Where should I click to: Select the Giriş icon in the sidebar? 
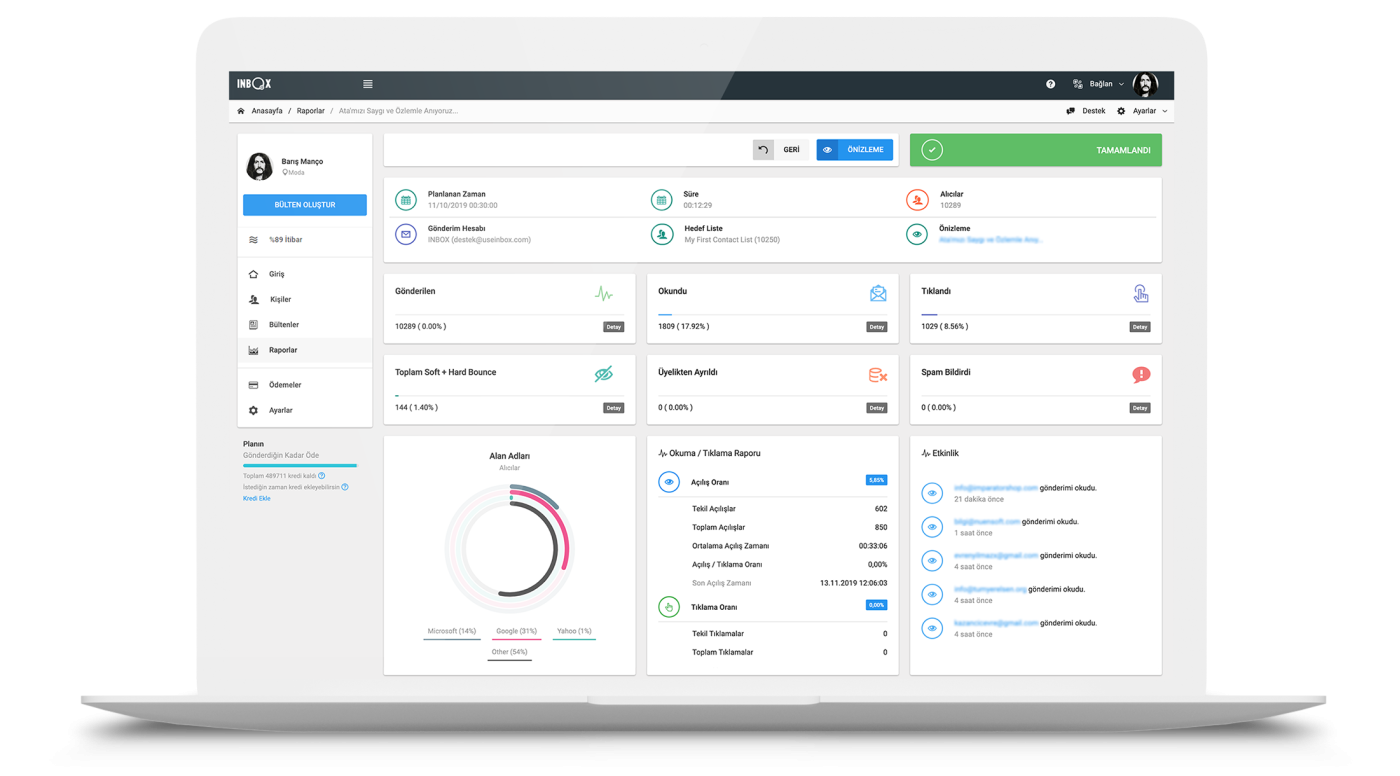255,273
